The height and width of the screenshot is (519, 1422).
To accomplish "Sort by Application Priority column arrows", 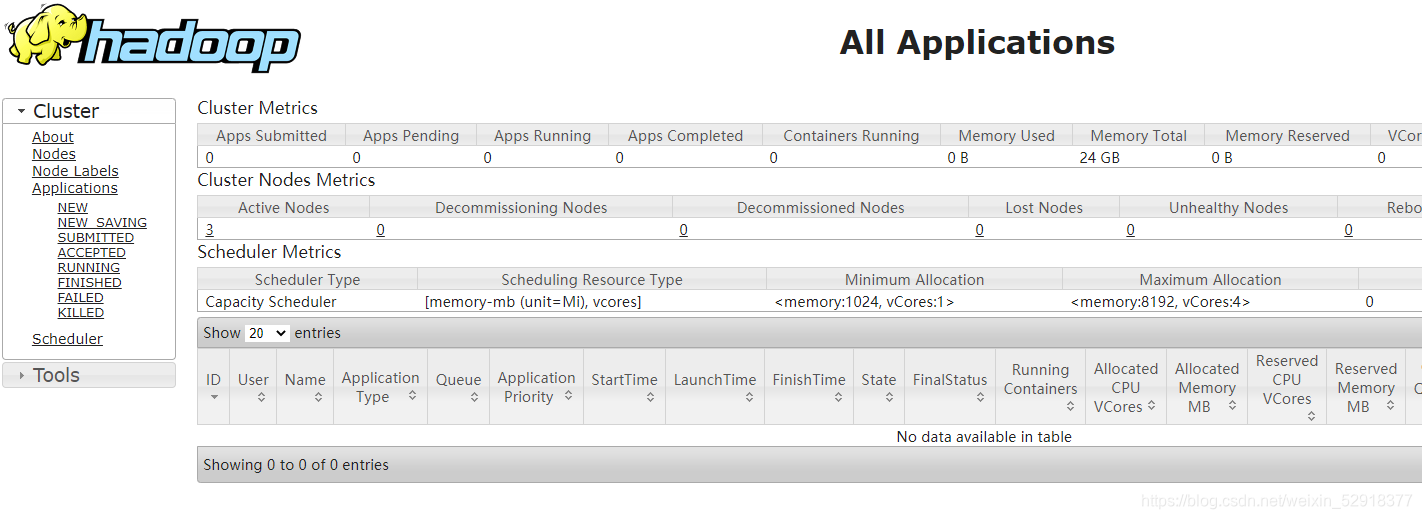I will tap(568, 396).
